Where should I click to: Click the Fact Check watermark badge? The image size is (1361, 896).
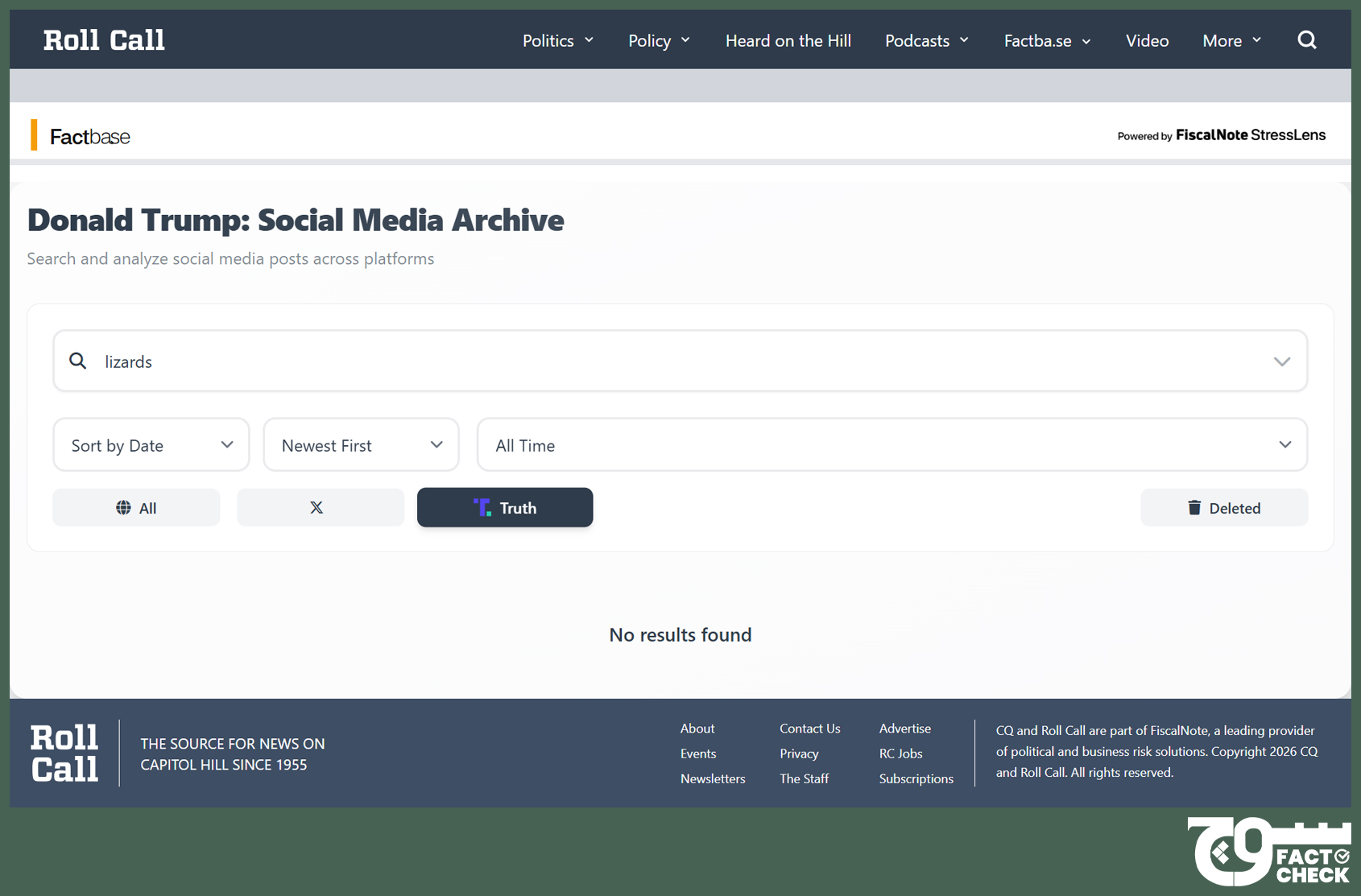click(1271, 853)
